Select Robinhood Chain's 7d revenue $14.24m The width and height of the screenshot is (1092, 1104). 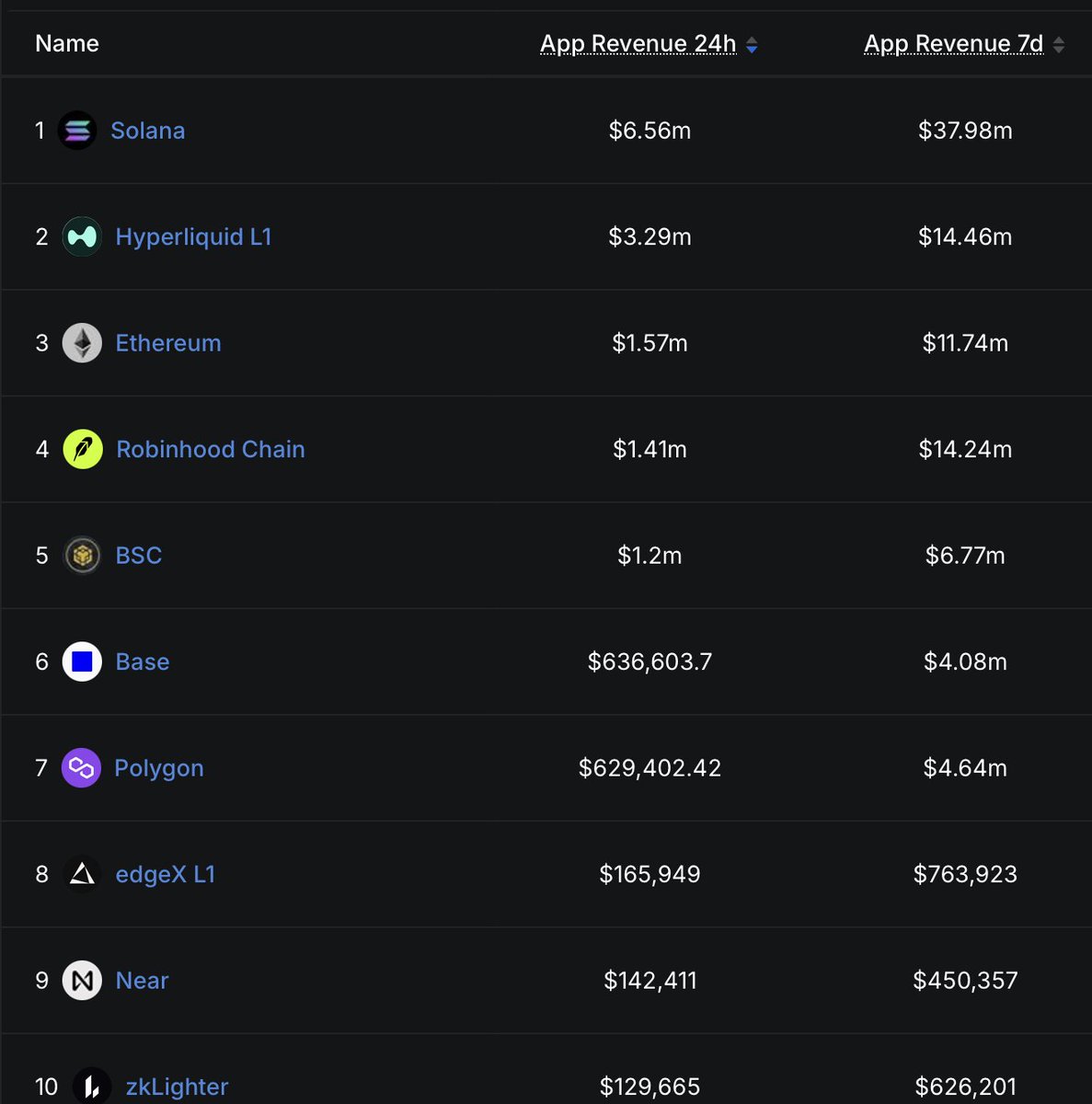point(965,449)
